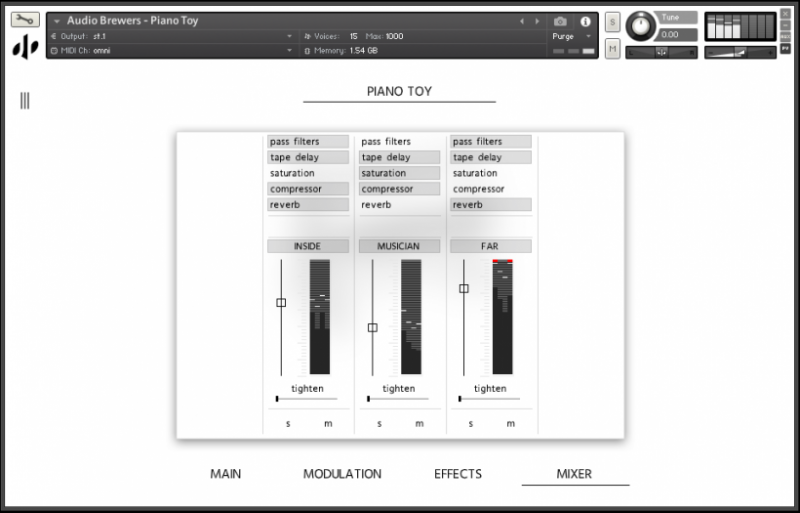Close the instrument with X button
This screenshot has width=800, height=513.
(x=785, y=14)
